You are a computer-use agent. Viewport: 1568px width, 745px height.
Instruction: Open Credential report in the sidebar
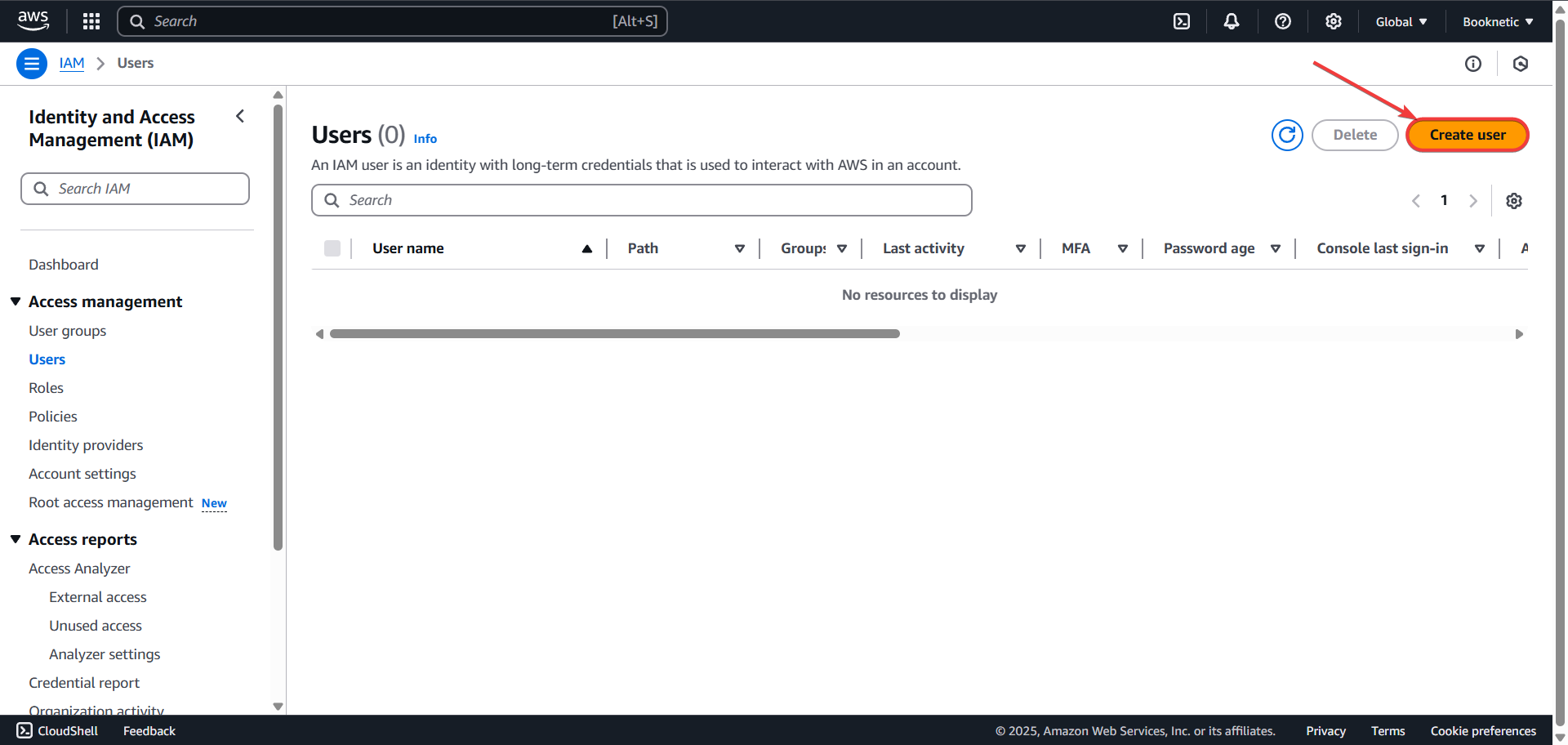(84, 683)
